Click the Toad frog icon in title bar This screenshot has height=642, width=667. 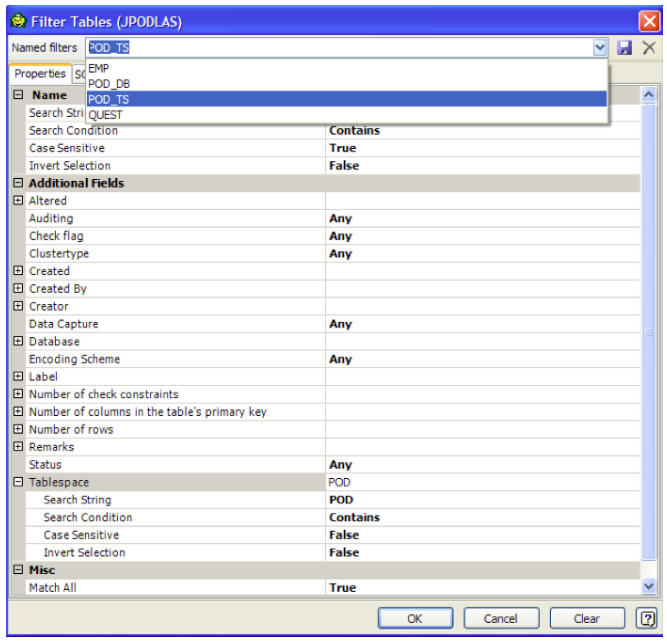19,21
